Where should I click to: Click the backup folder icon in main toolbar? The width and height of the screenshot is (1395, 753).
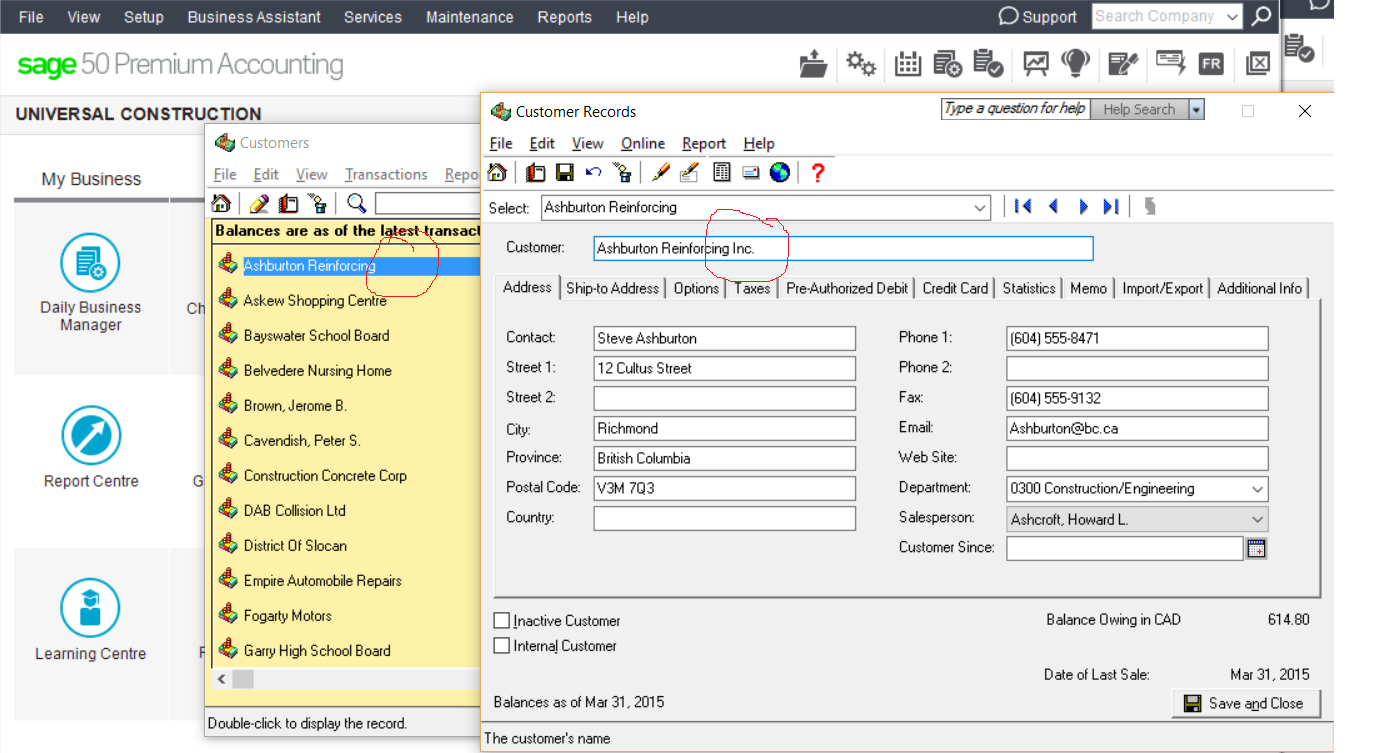(814, 64)
